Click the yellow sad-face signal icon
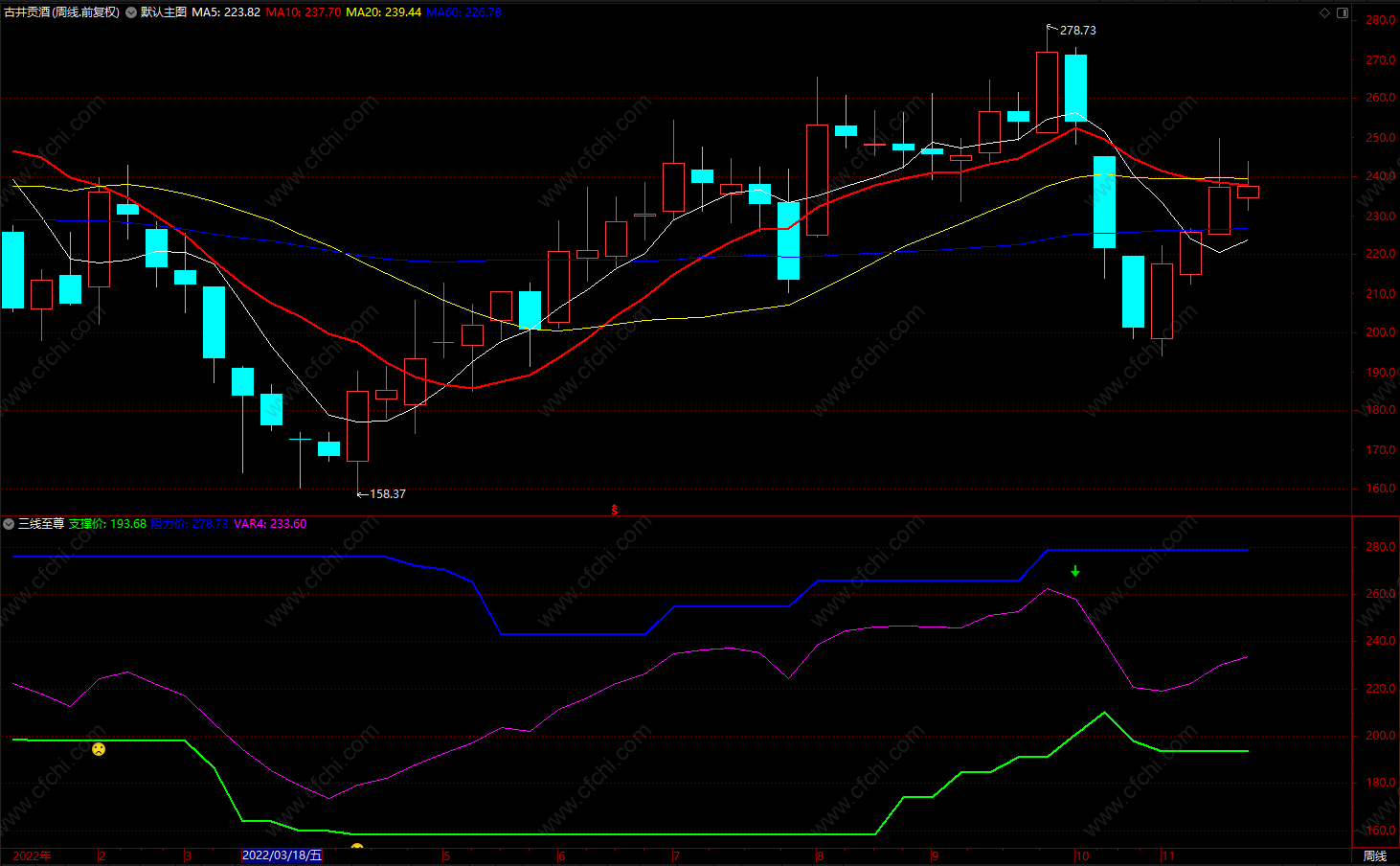 coord(99,749)
